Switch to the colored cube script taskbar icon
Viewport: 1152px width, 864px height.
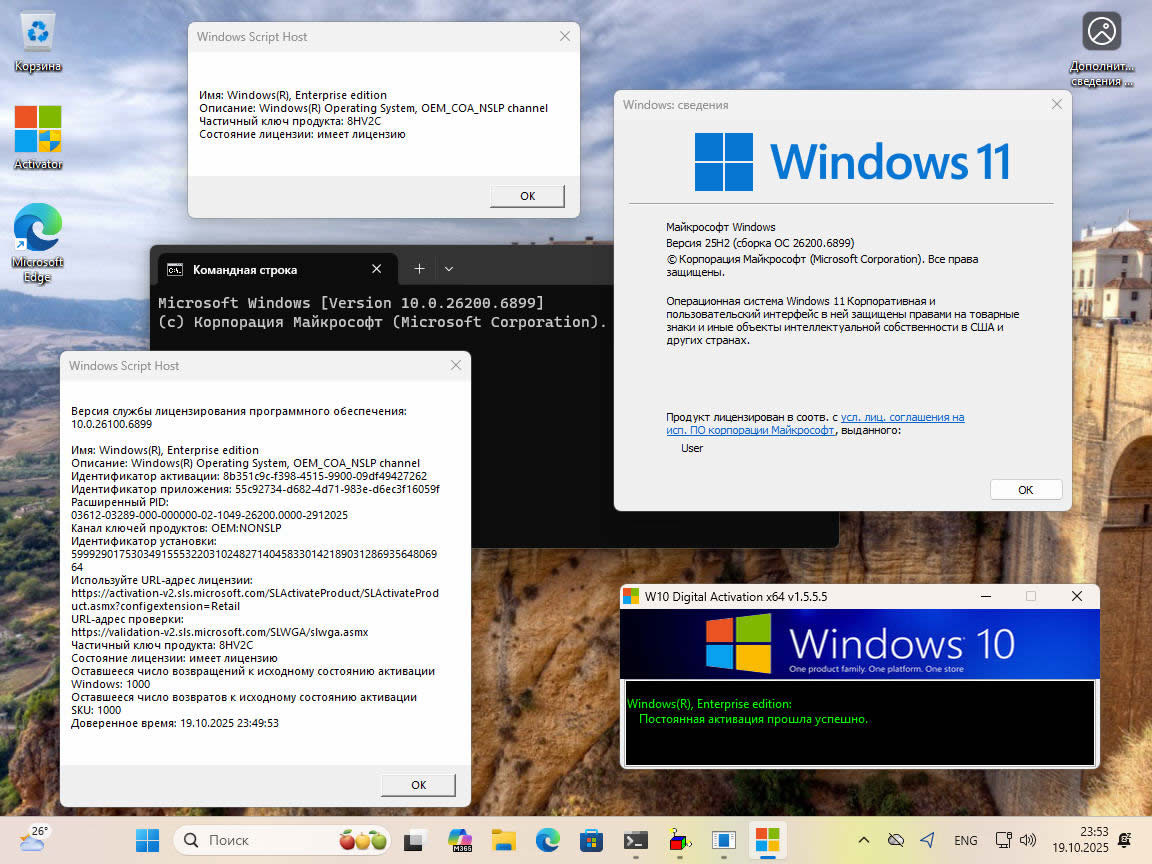tap(680, 840)
